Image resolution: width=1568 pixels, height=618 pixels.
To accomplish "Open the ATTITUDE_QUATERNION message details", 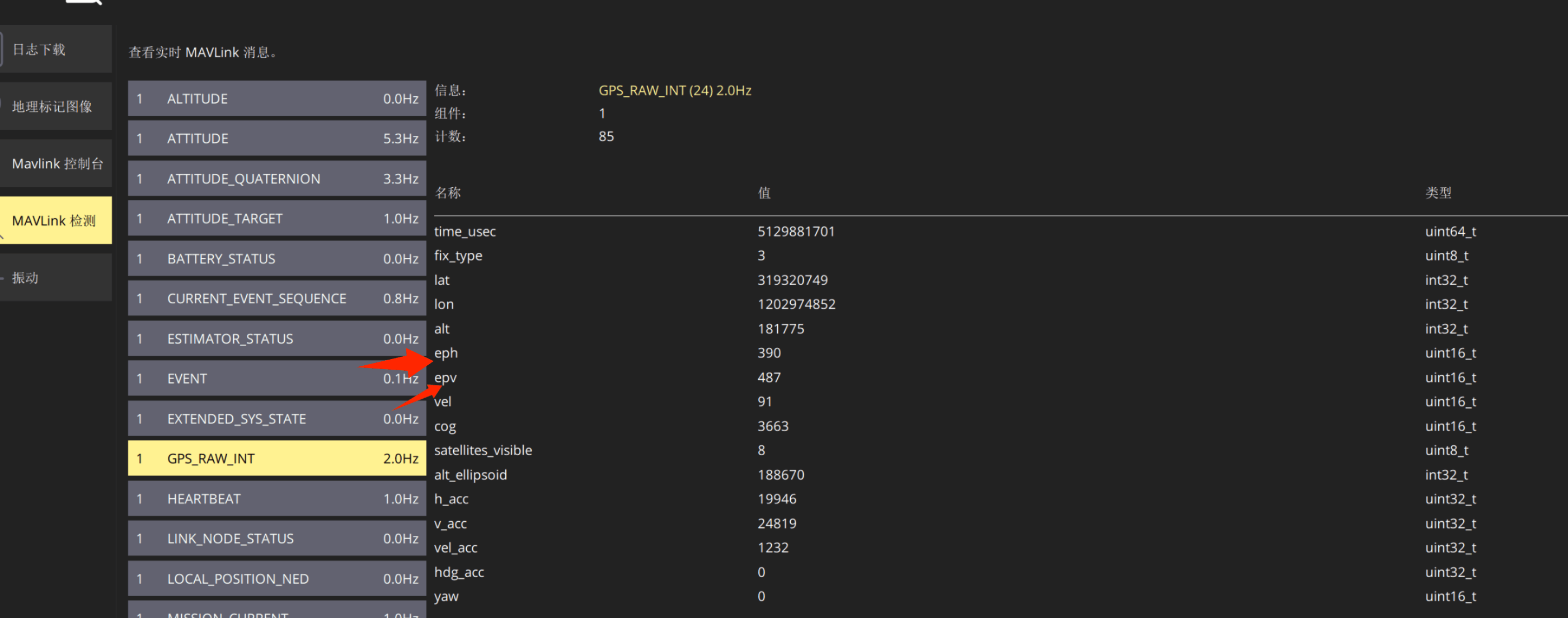I will pyautogui.click(x=276, y=178).
